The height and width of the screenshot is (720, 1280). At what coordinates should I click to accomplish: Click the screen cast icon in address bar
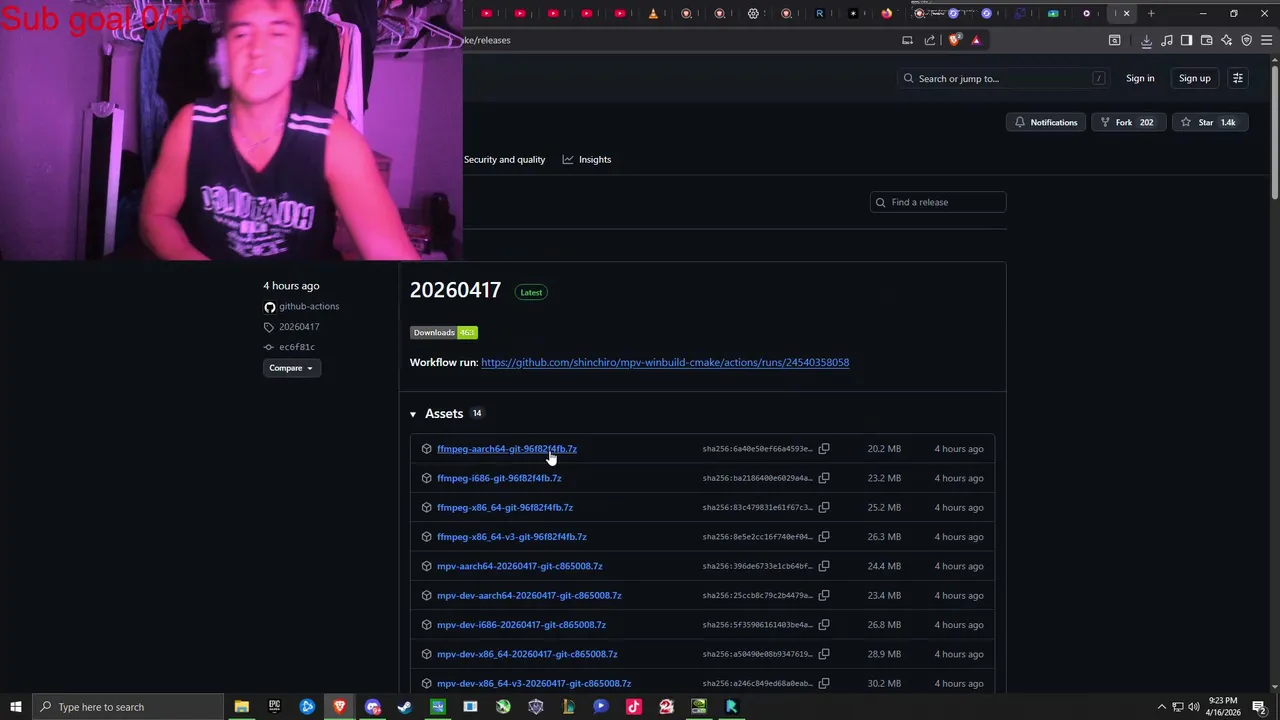coord(907,40)
